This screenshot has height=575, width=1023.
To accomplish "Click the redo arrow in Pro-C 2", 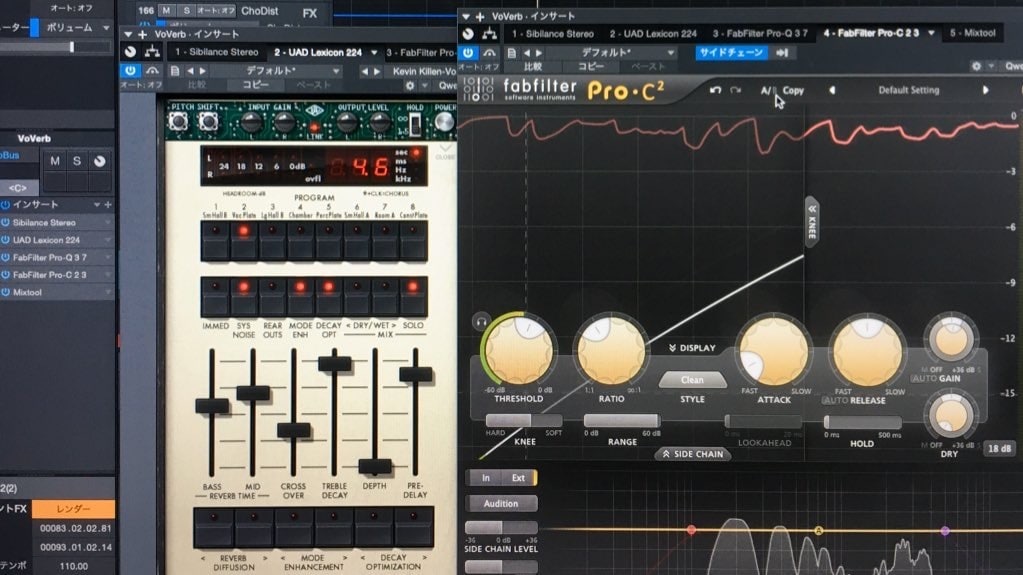I will (x=736, y=90).
